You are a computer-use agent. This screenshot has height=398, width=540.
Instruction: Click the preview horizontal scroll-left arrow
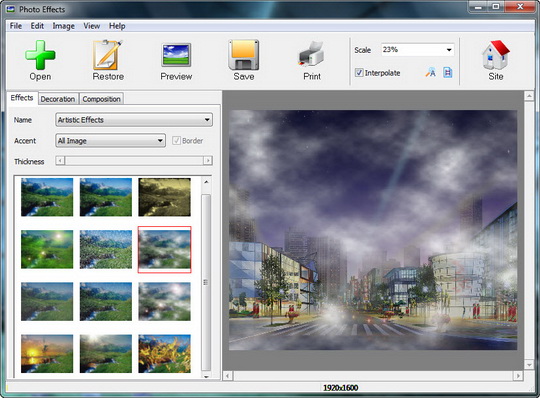[x=228, y=375]
